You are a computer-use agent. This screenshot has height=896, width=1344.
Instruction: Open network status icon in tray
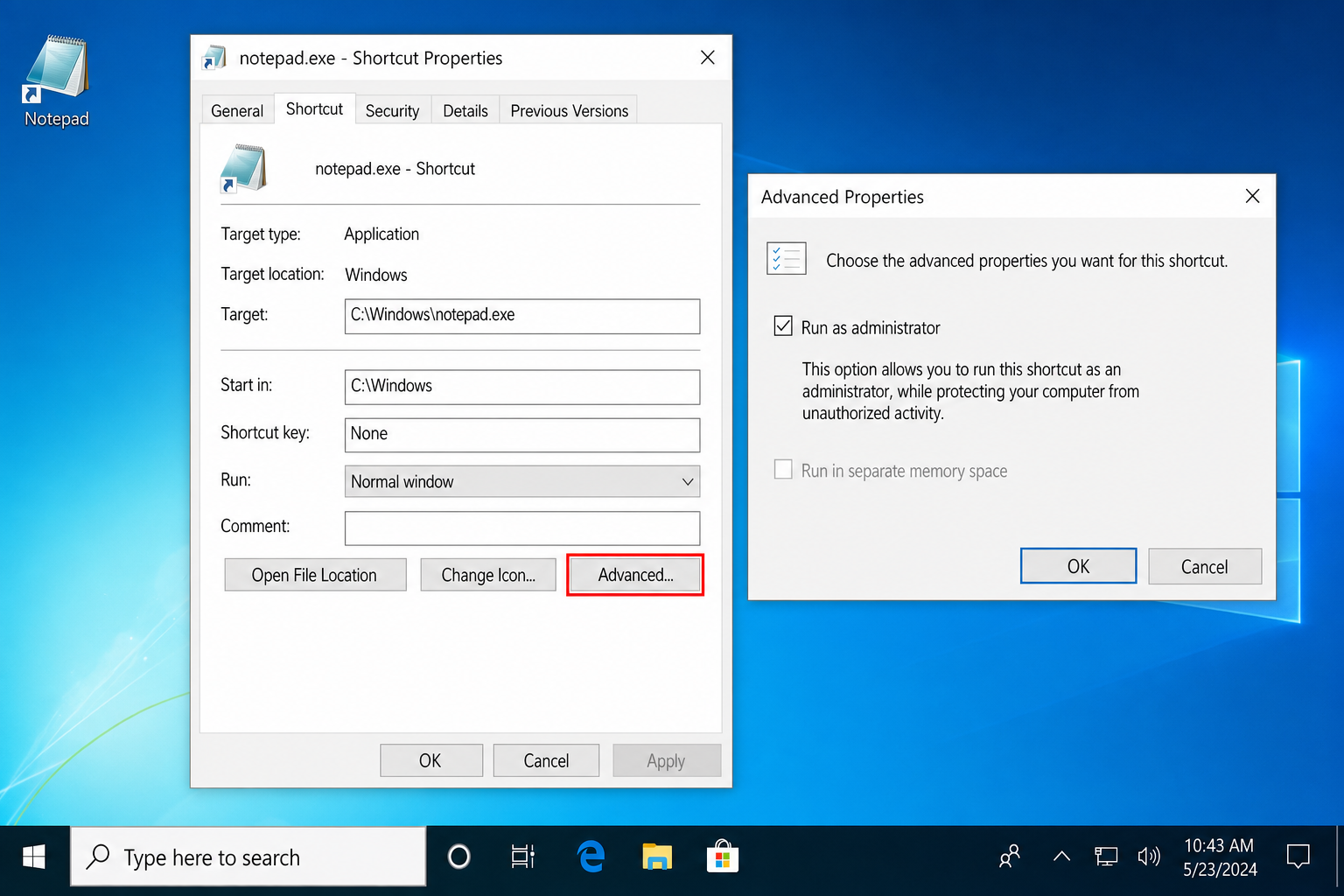coord(1106,857)
